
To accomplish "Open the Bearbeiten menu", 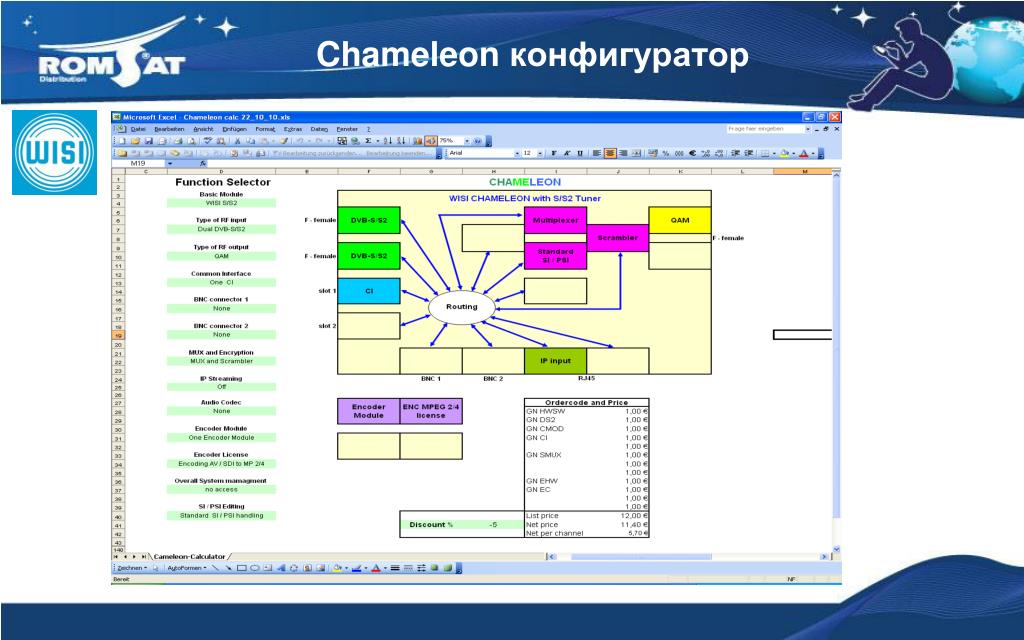I will point(169,129).
